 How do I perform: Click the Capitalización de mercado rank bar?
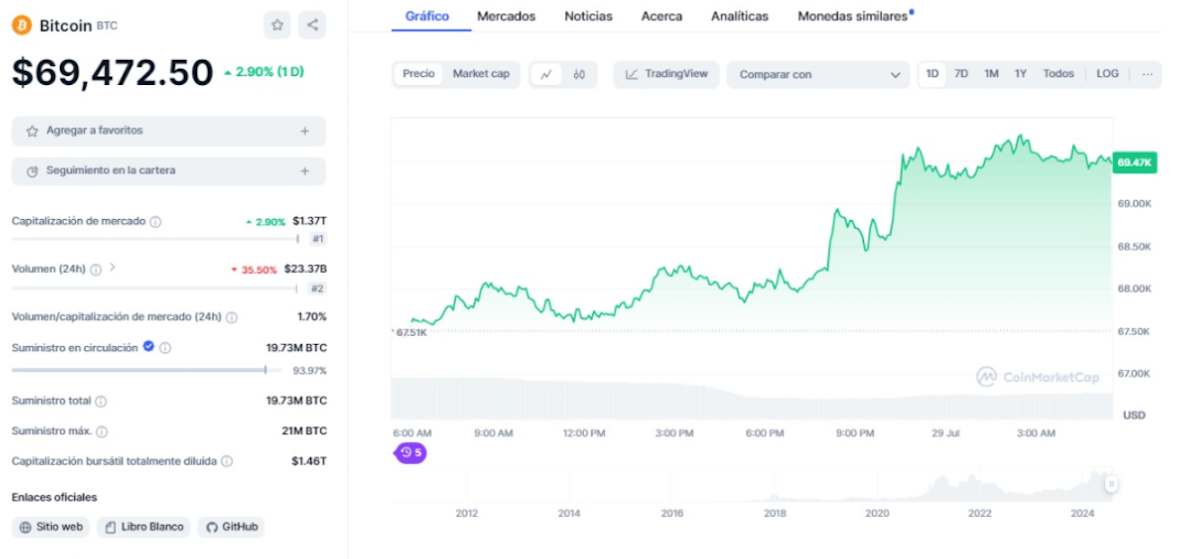coord(155,239)
